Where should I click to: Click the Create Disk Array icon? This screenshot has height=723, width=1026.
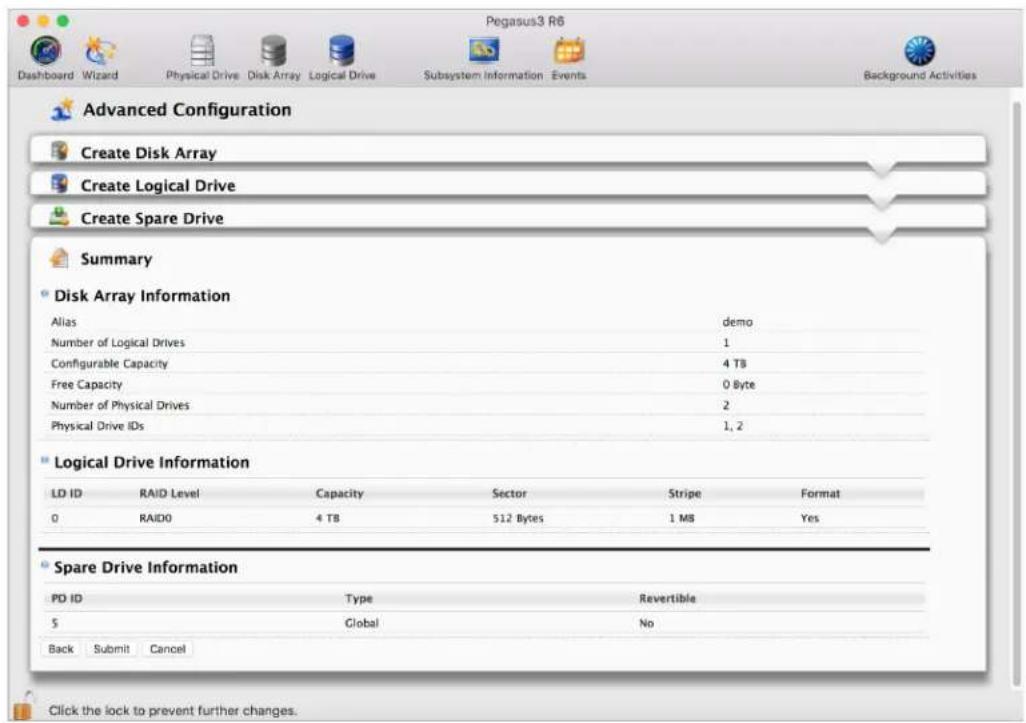click(60, 151)
